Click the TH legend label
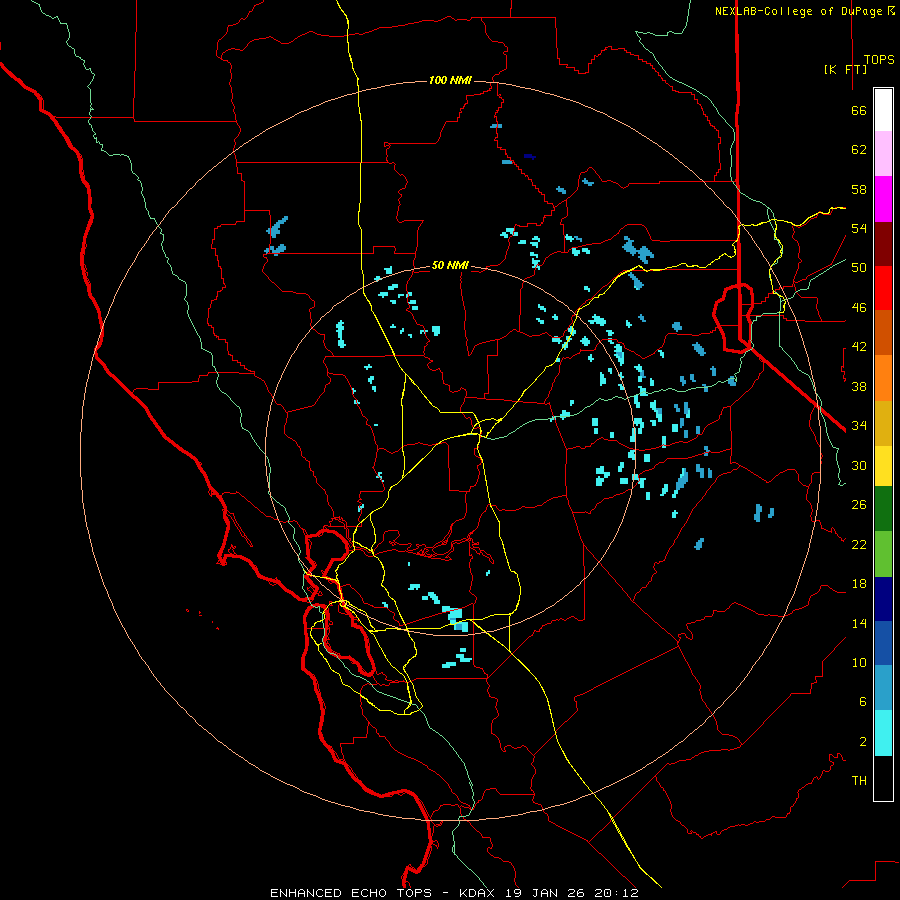 (859, 781)
